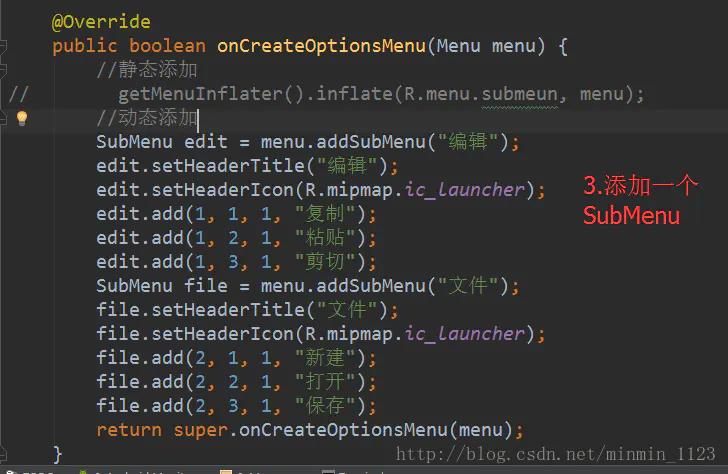Click the 'Menu menu' parameter in the signature
The height and width of the screenshot is (474, 728).
tap(485, 46)
